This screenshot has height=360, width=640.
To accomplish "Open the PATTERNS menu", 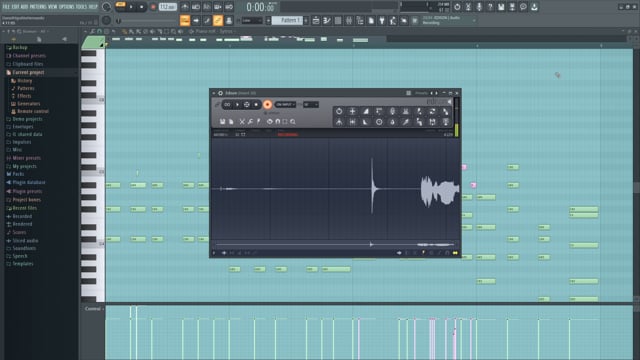I will point(38,7).
